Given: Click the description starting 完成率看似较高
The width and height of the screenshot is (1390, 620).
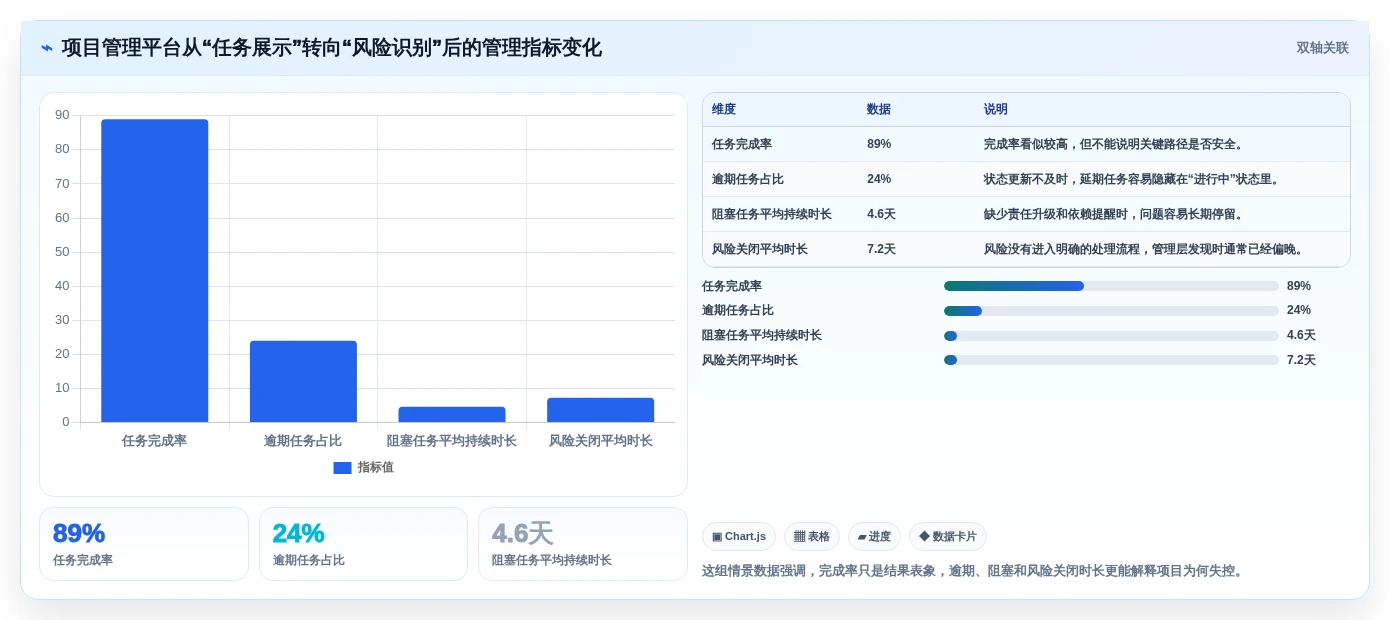Looking at the screenshot, I should point(1114,144).
